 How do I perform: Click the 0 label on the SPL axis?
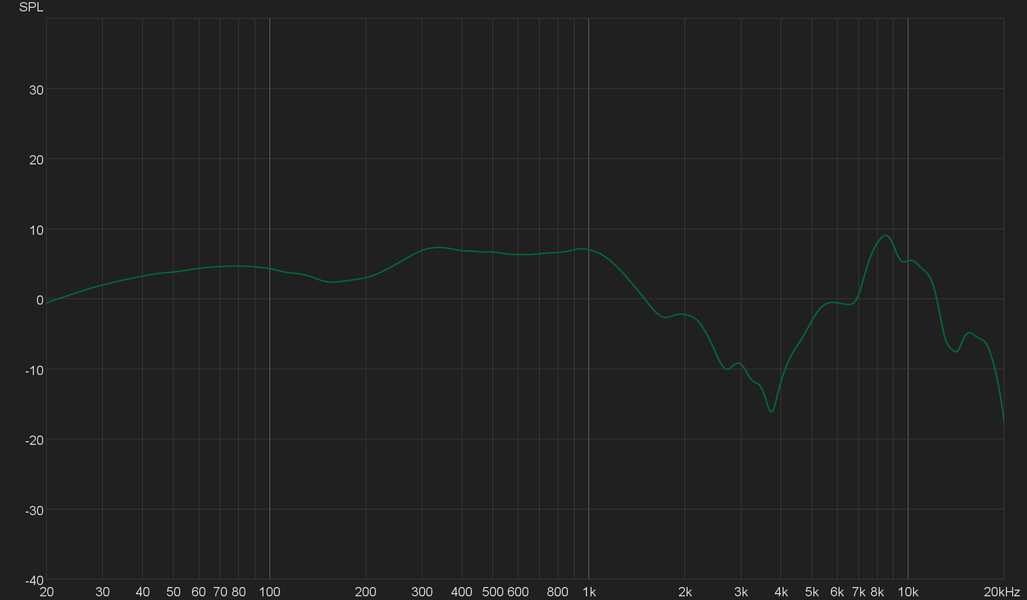(x=40, y=301)
